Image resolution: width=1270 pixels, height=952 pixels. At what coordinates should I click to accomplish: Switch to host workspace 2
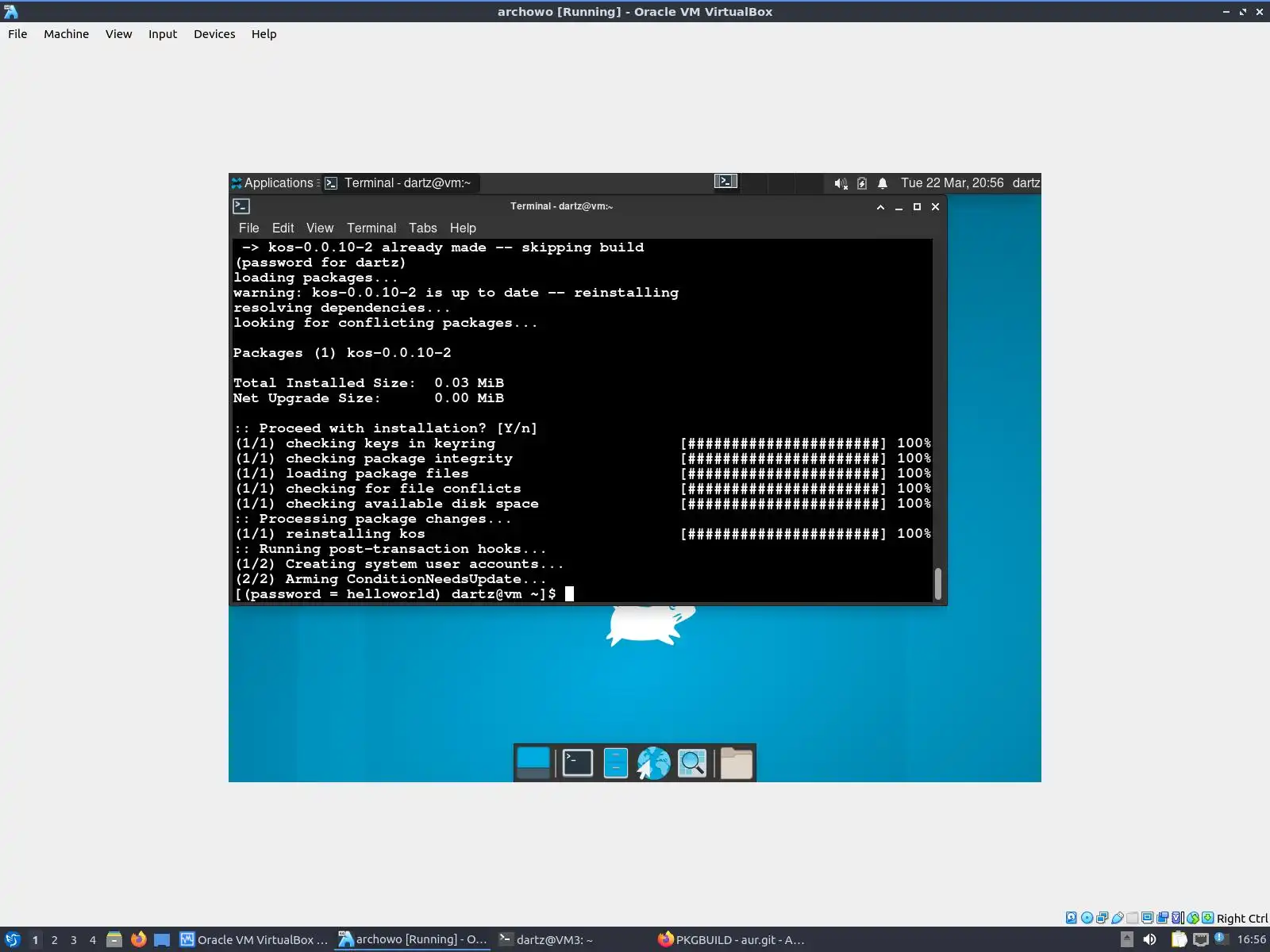55,940
